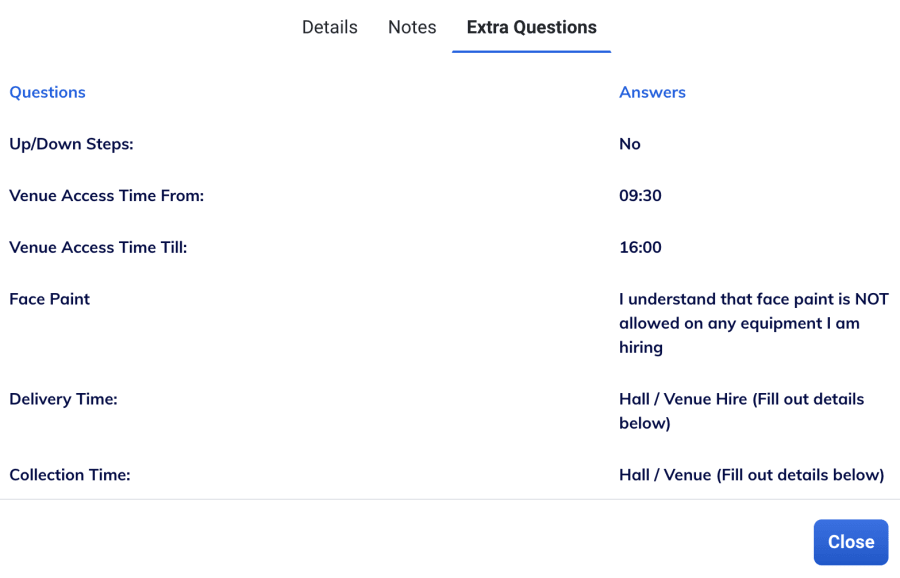Click the Collection Time question label
Viewport: 900px width, 578px height.
(x=70, y=475)
